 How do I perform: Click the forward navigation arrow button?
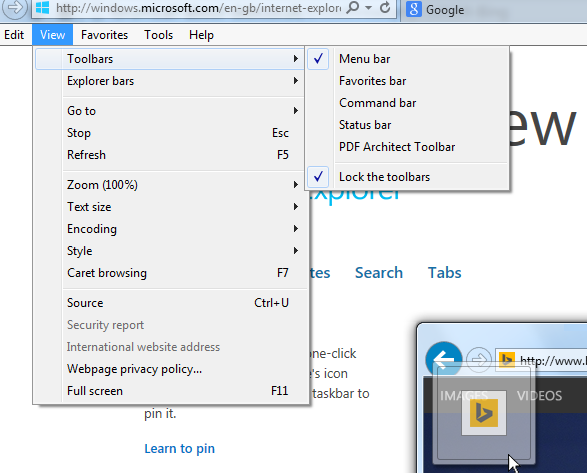15,7
